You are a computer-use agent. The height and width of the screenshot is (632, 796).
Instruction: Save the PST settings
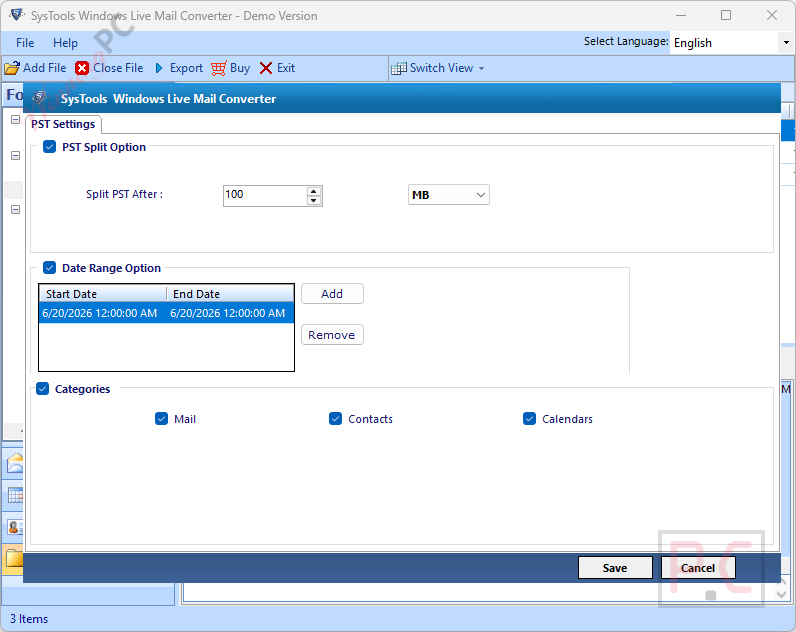[x=615, y=568]
